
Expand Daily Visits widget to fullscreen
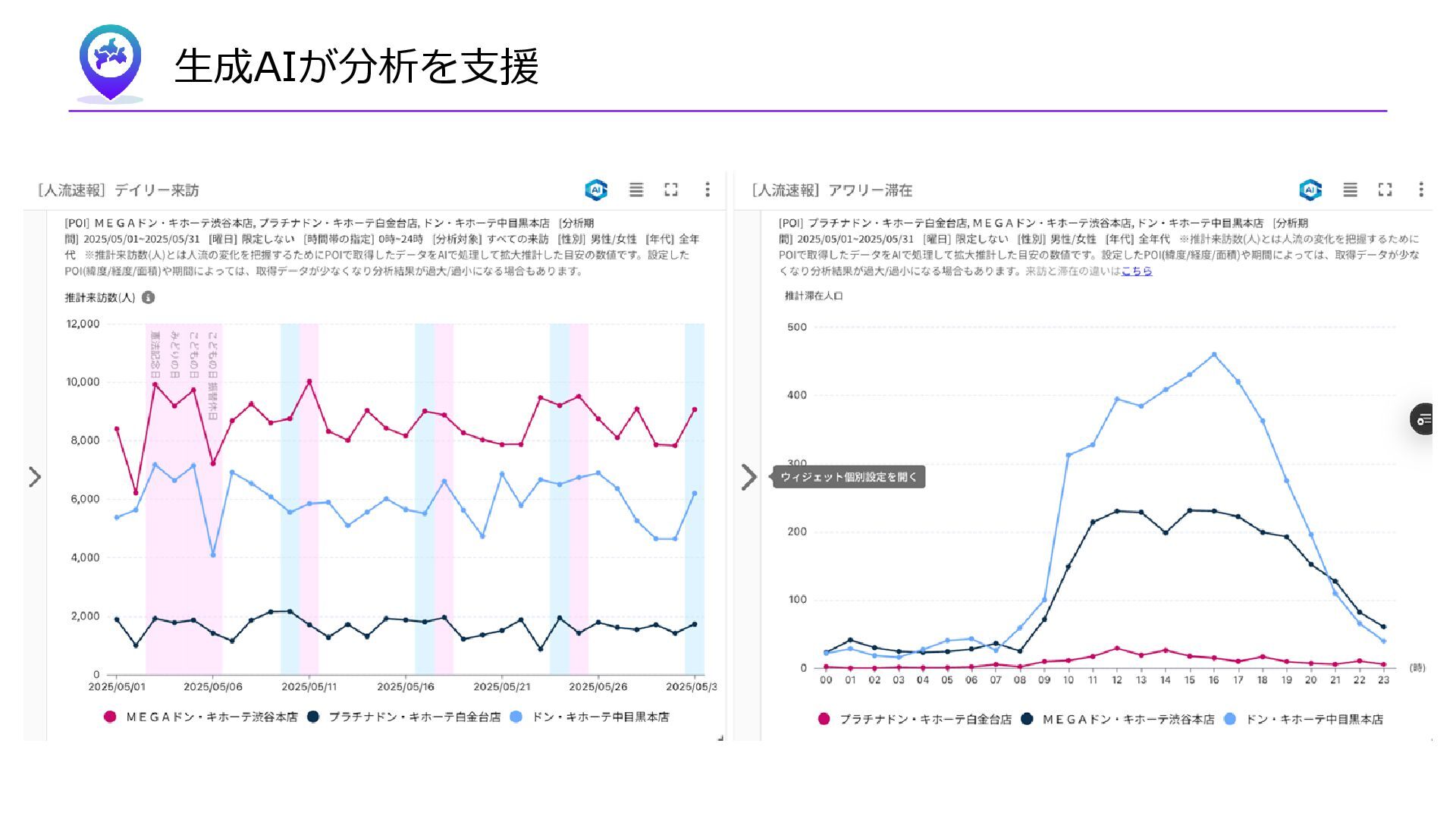coord(671,190)
